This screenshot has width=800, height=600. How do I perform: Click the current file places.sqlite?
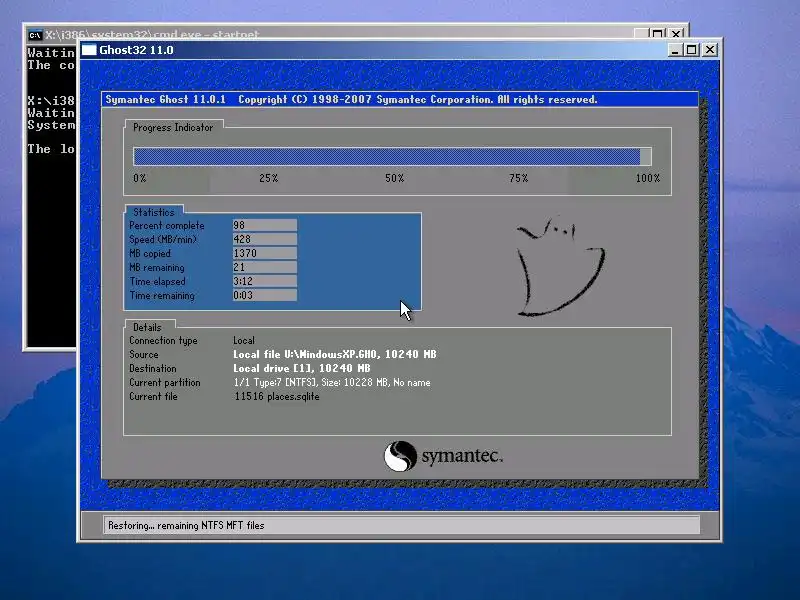(x=277, y=396)
